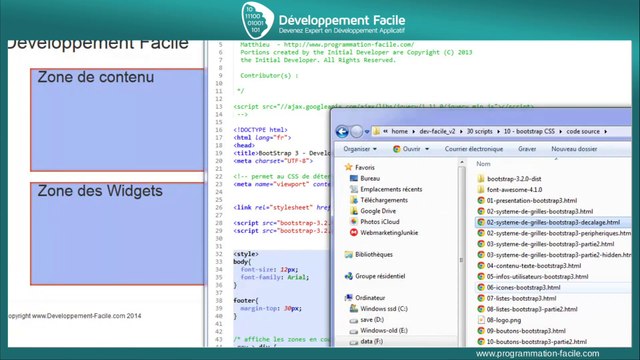The image size is (640, 360).
Task: Select folder bootstrap-3.2.0-dist
Action: (x=509, y=179)
